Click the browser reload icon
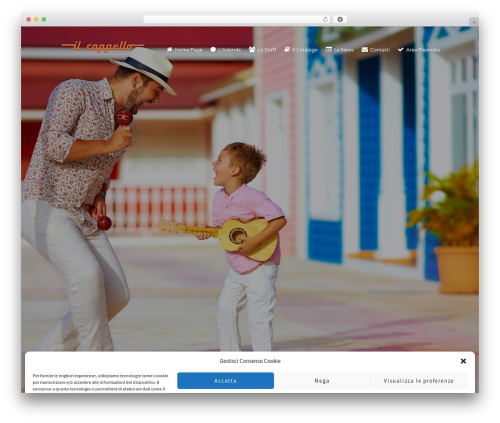 coord(325,19)
